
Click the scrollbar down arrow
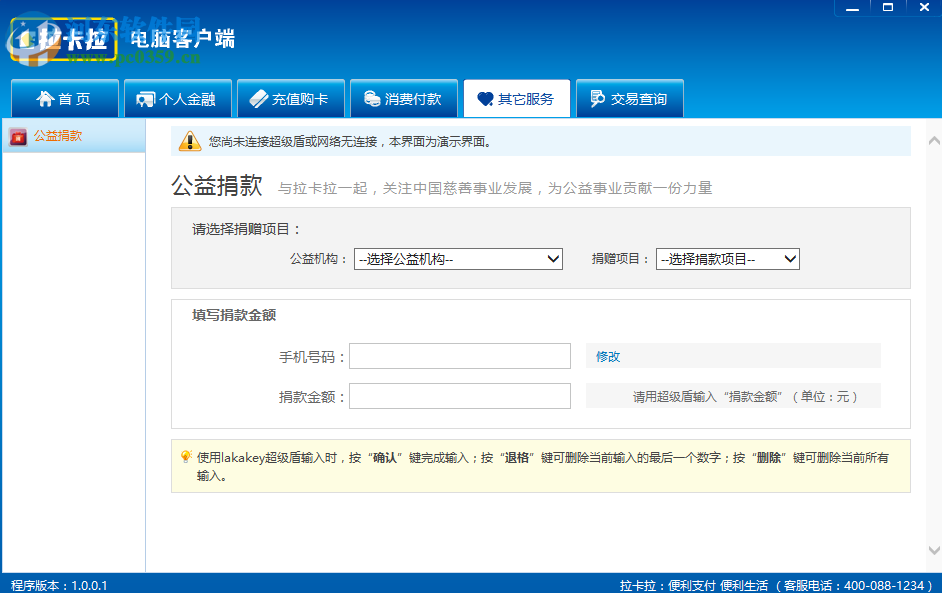point(934,550)
